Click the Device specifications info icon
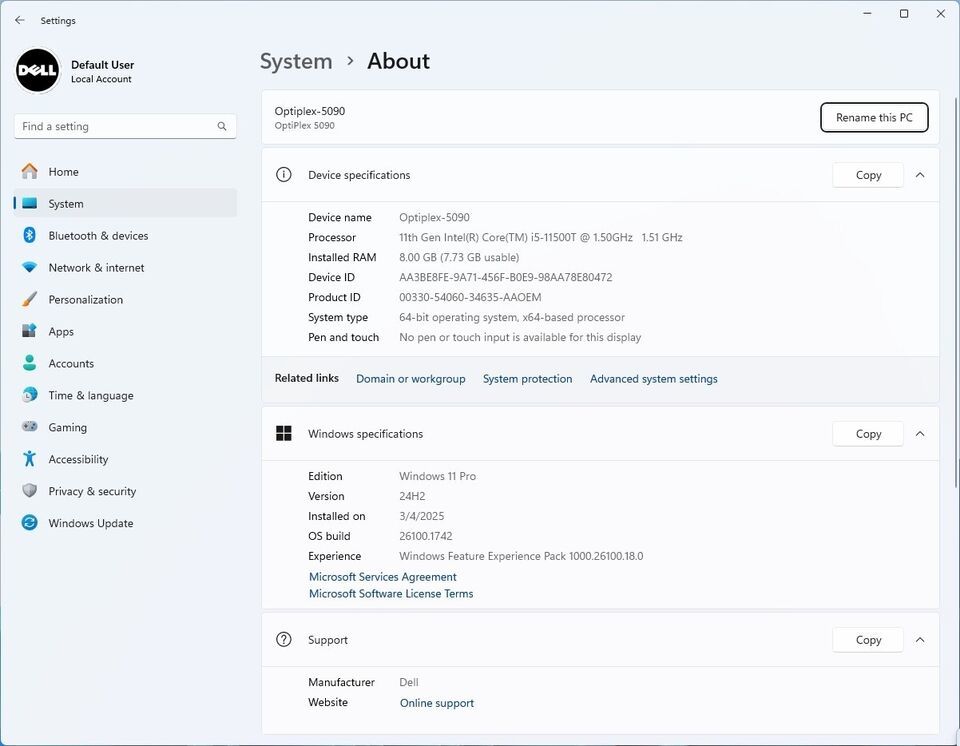 [x=283, y=175]
